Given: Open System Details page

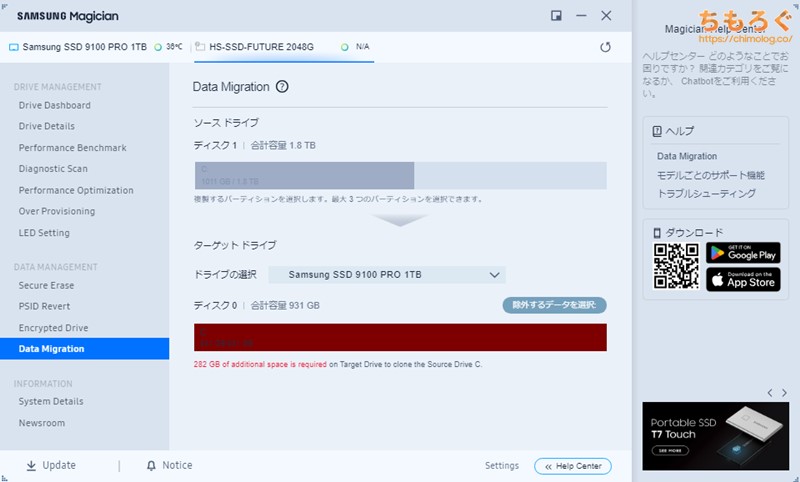Looking at the screenshot, I should pos(51,401).
